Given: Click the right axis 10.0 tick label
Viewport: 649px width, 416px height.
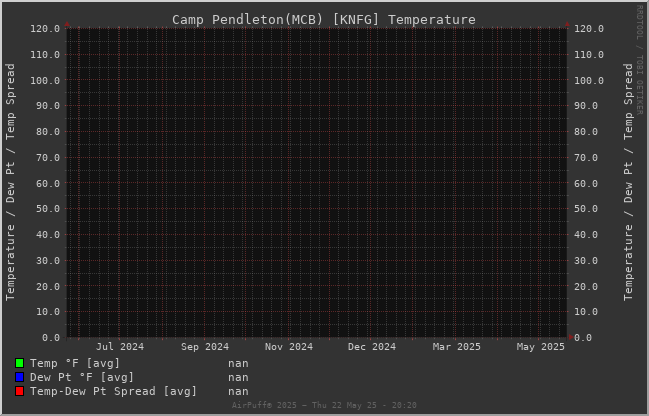Looking at the screenshot, I should [586, 312].
